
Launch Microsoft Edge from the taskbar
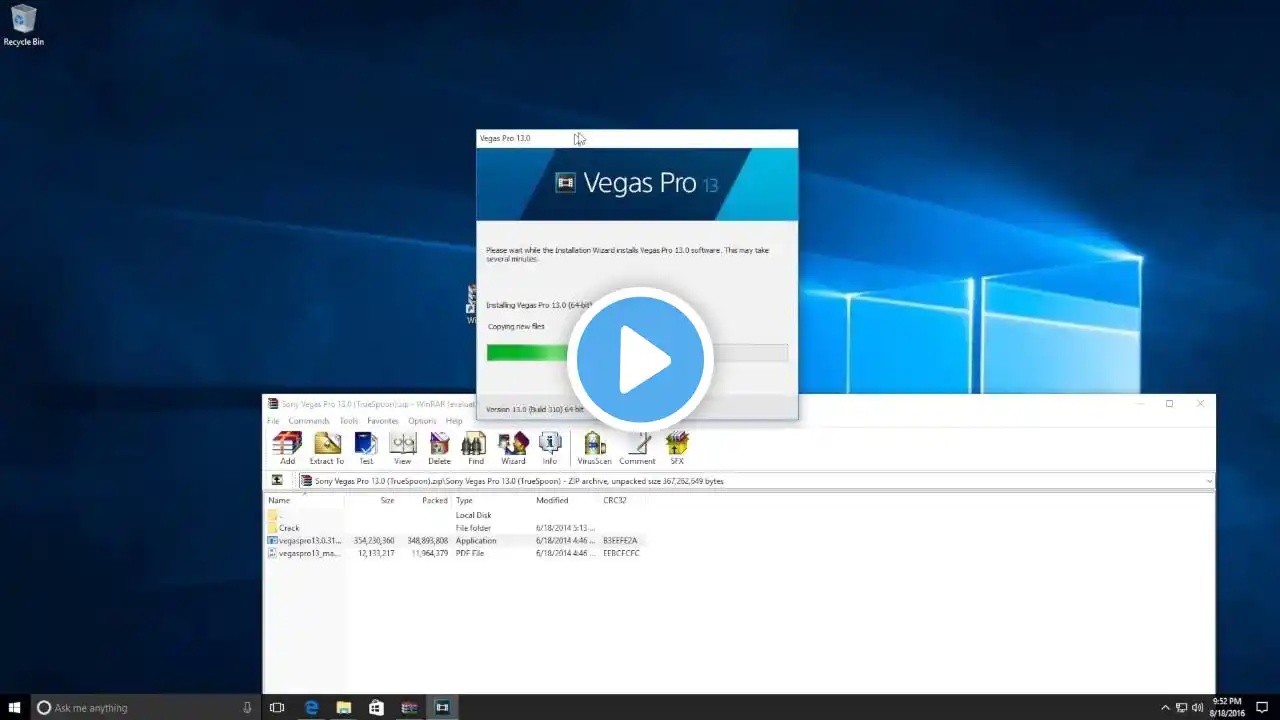[311, 707]
